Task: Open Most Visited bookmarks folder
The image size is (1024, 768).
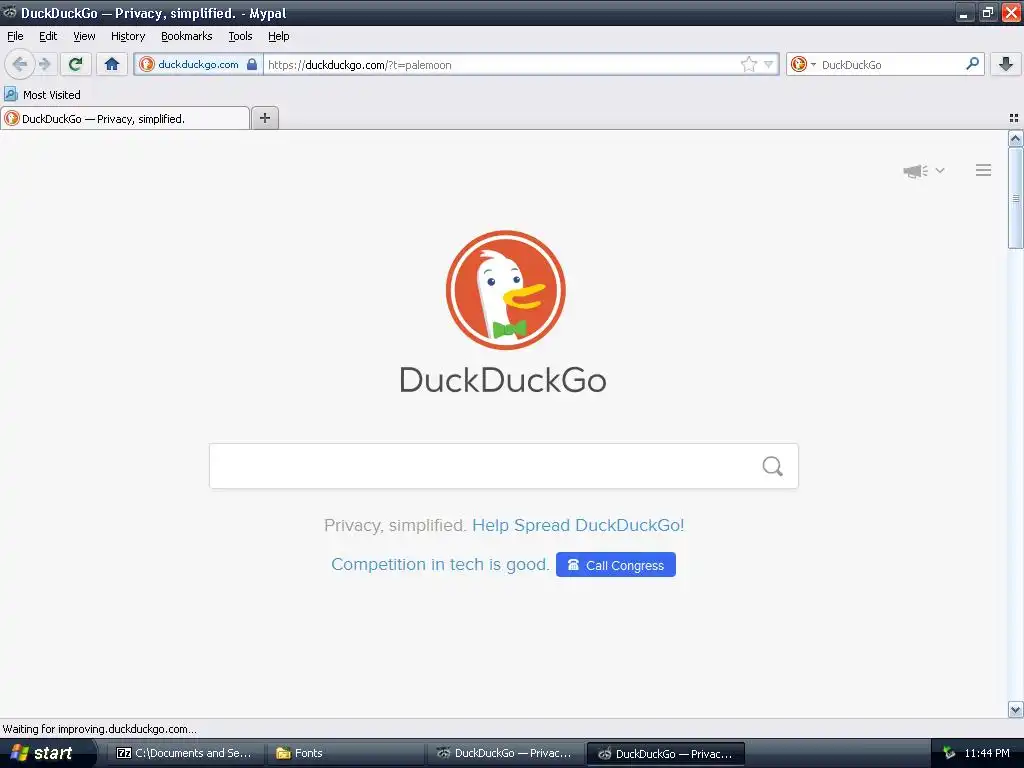Action: [43, 95]
